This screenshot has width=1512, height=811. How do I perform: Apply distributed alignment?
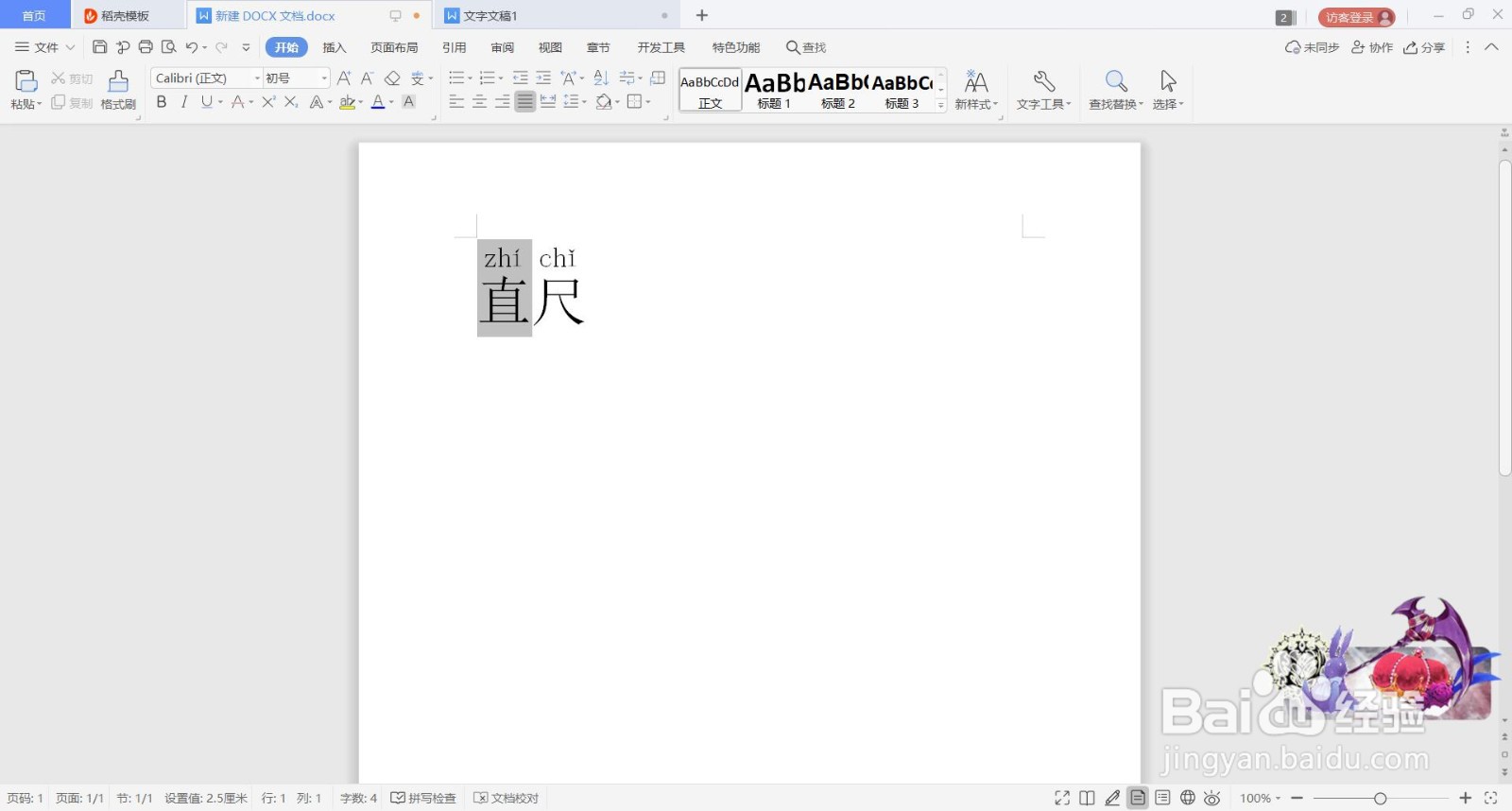tap(548, 102)
